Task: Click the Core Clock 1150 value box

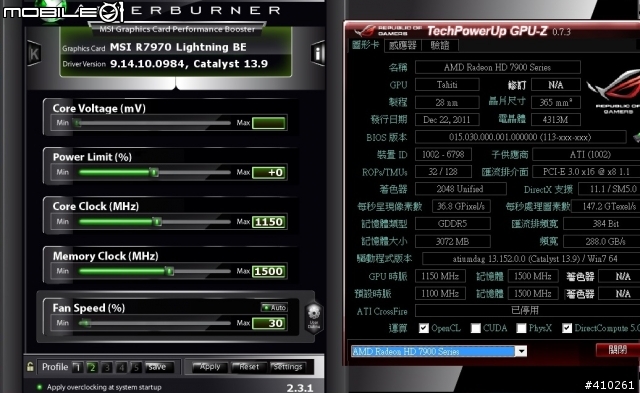Action: pos(269,222)
